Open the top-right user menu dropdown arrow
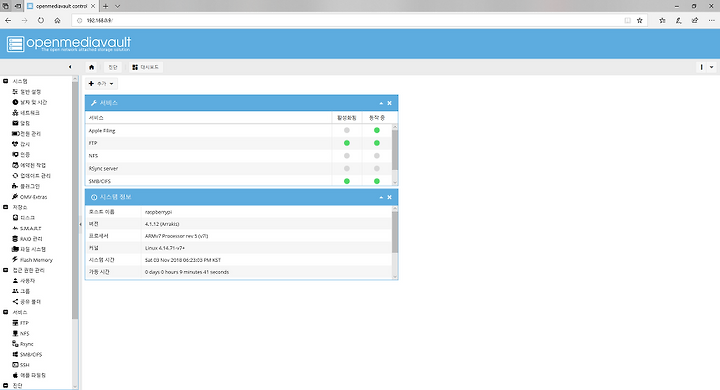 click(711, 67)
